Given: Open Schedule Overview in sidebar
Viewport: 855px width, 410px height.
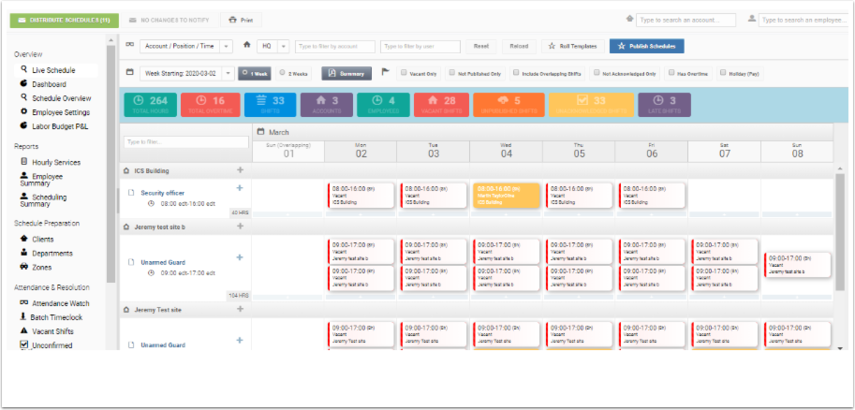Looking at the screenshot, I should (61, 98).
